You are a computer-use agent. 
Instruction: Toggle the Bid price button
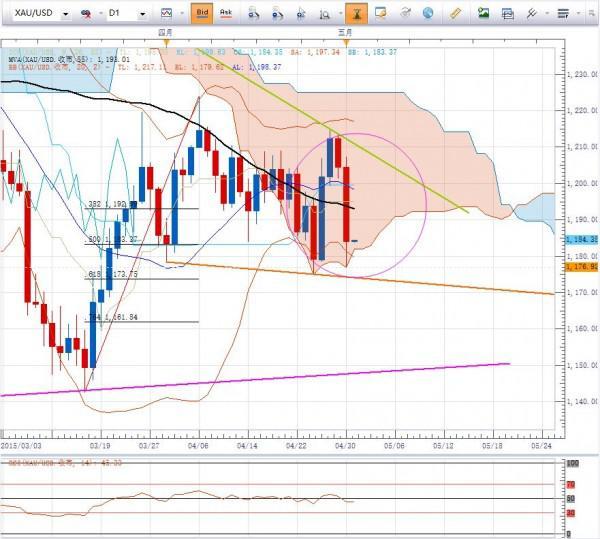pyautogui.click(x=202, y=13)
